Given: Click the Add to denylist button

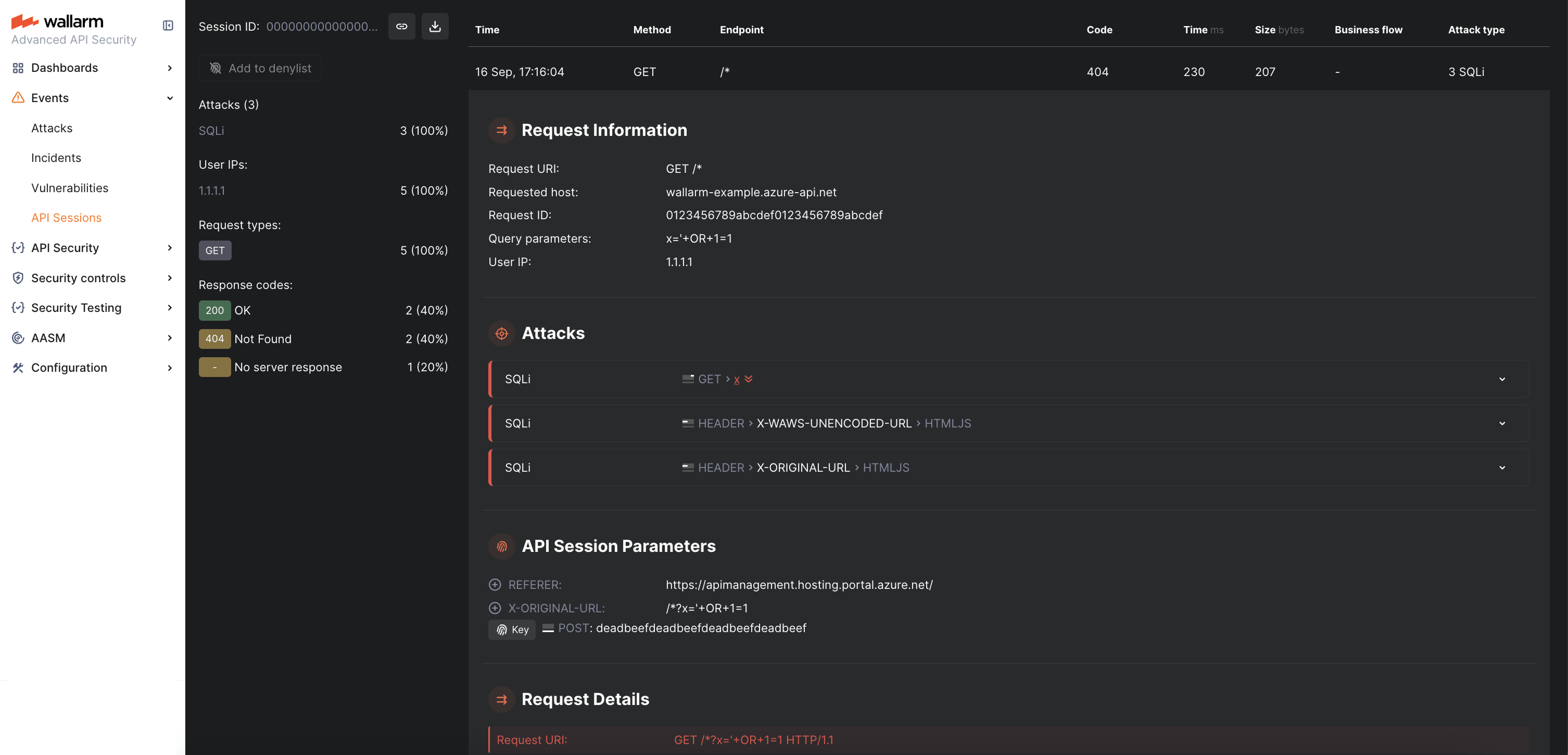Looking at the screenshot, I should (x=260, y=68).
